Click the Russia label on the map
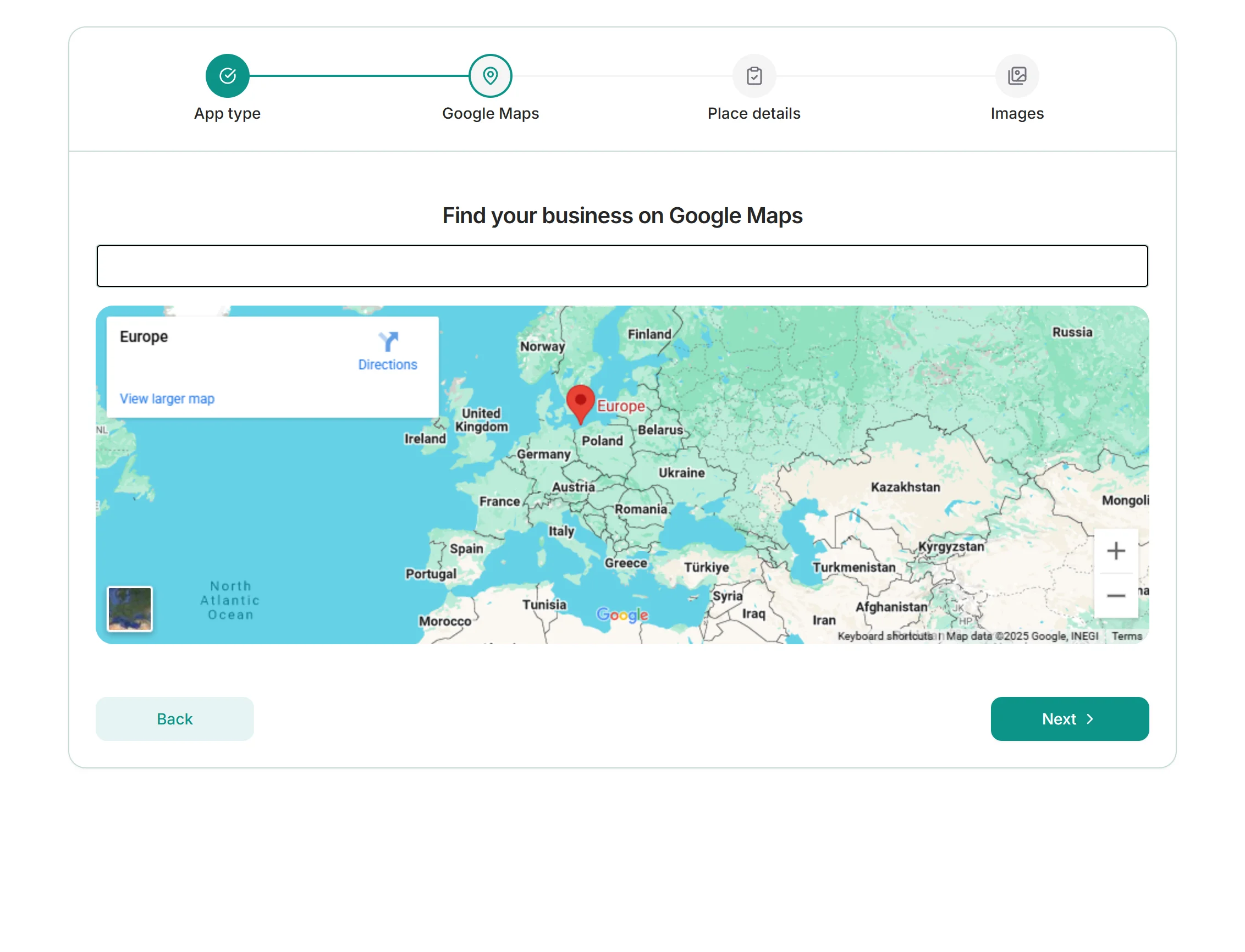Viewport: 1245px width, 952px height. 1072,332
